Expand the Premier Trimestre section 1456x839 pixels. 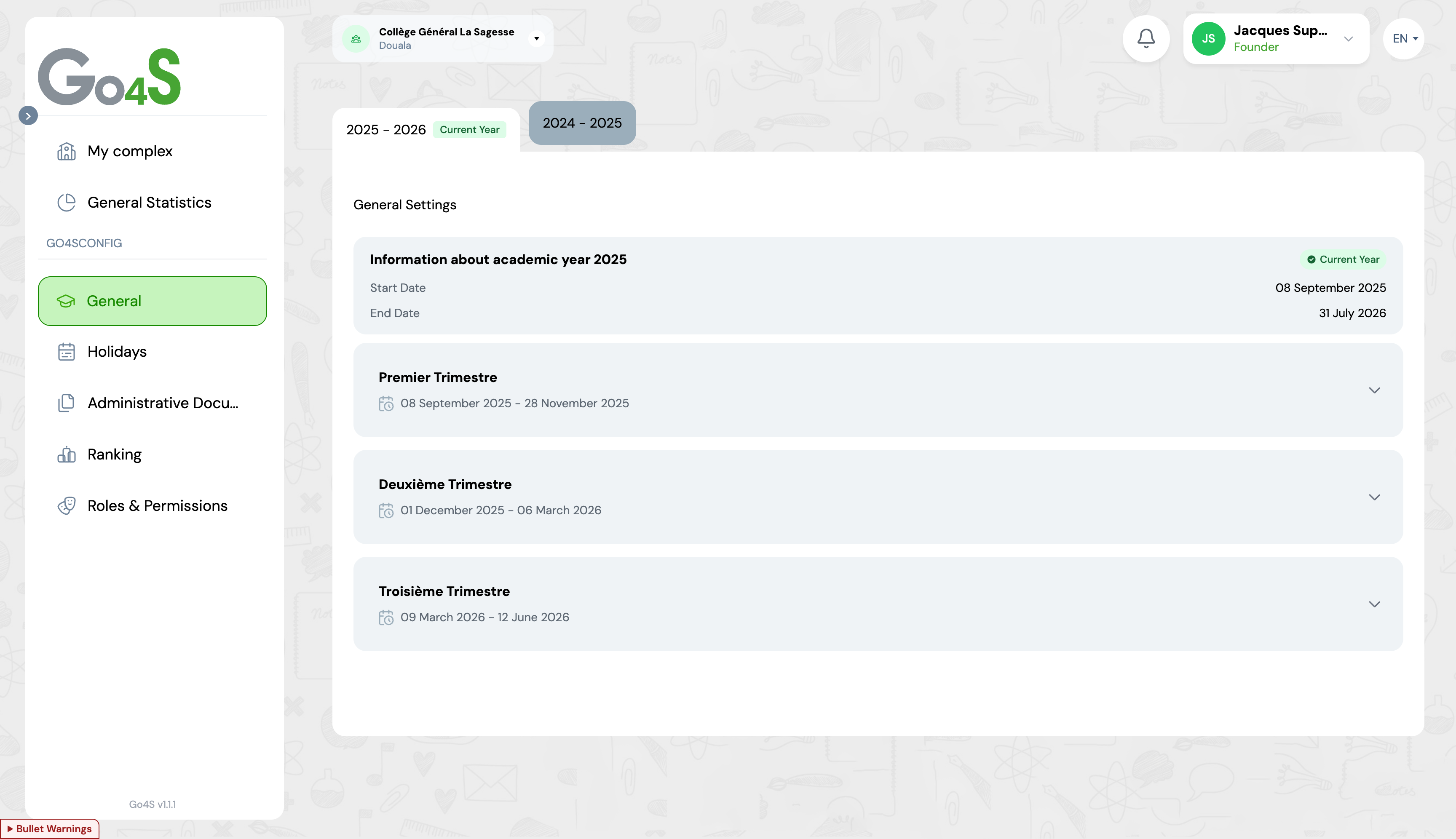(x=1374, y=390)
